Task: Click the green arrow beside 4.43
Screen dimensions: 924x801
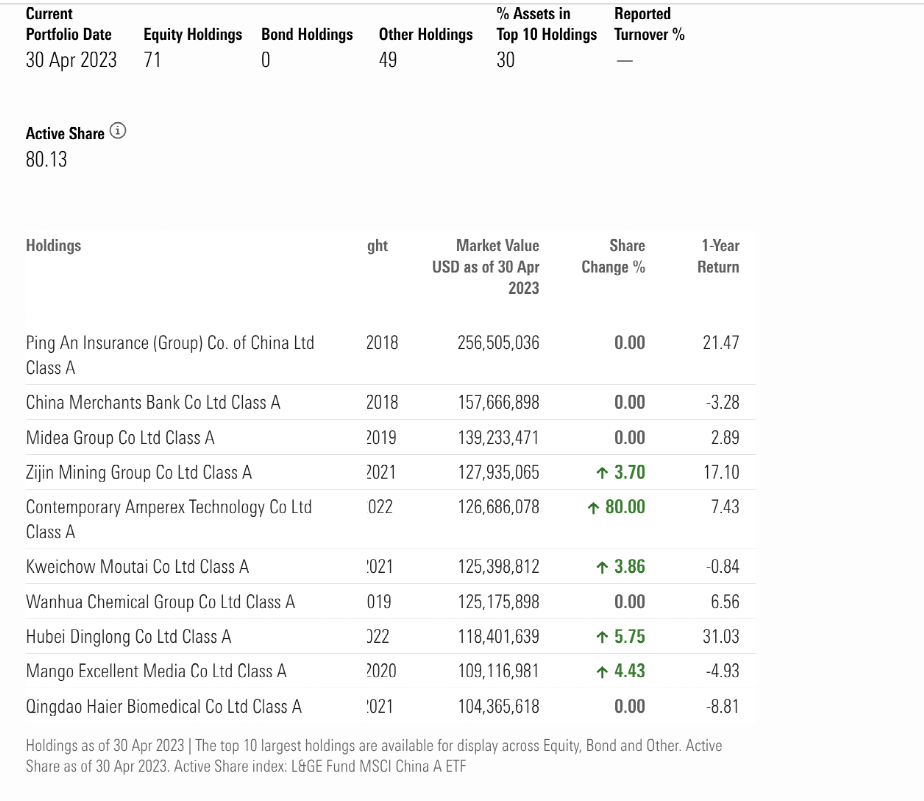Action: [602, 672]
